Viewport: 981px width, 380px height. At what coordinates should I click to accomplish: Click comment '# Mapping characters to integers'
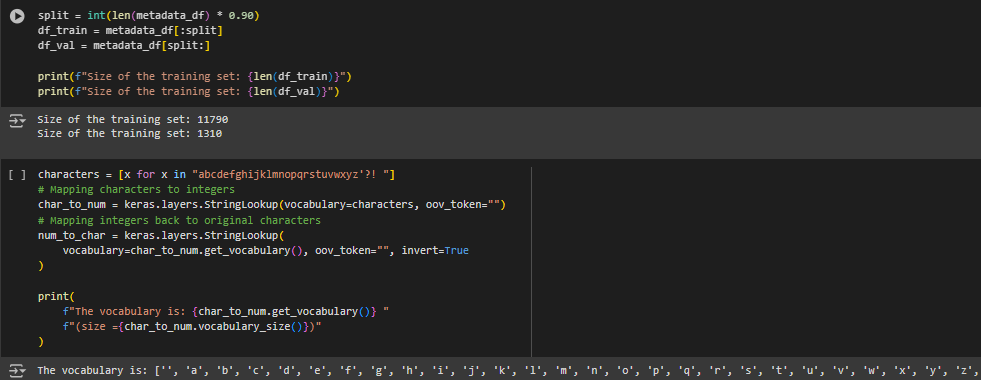click(136, 190)
